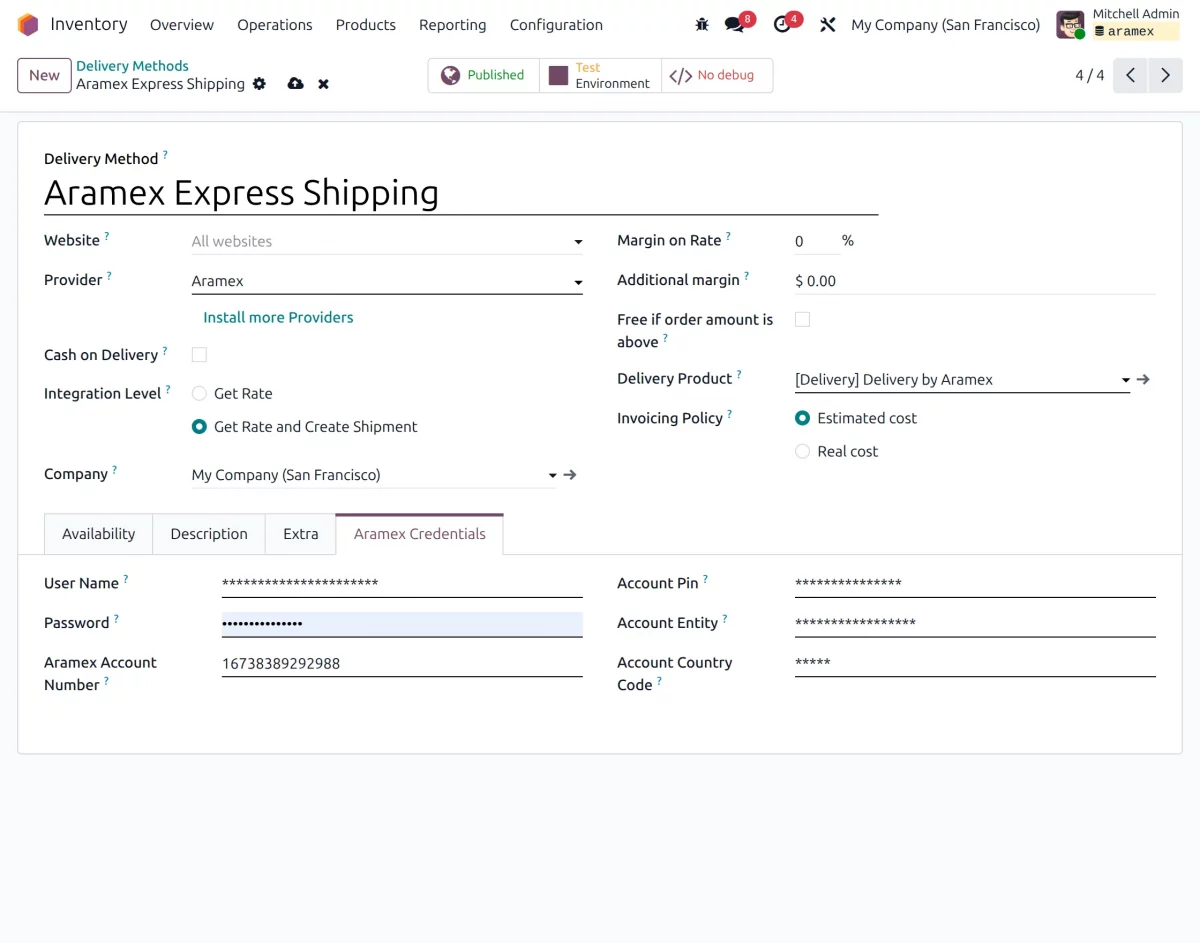Choose Real cost invoicing policy
Image resolution: width=1200 pixels, height=943 pixels.
click(x=802, y=451)
